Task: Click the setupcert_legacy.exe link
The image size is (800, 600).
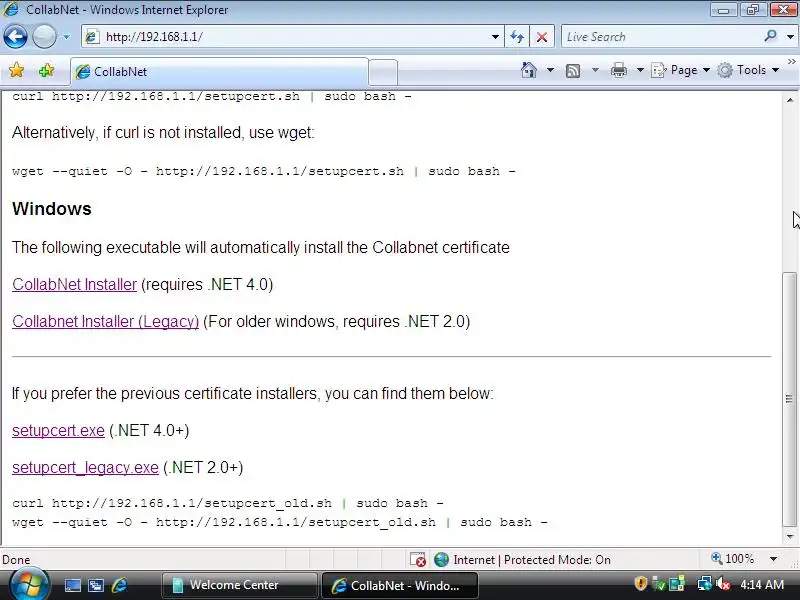Action: coord(85,467)
